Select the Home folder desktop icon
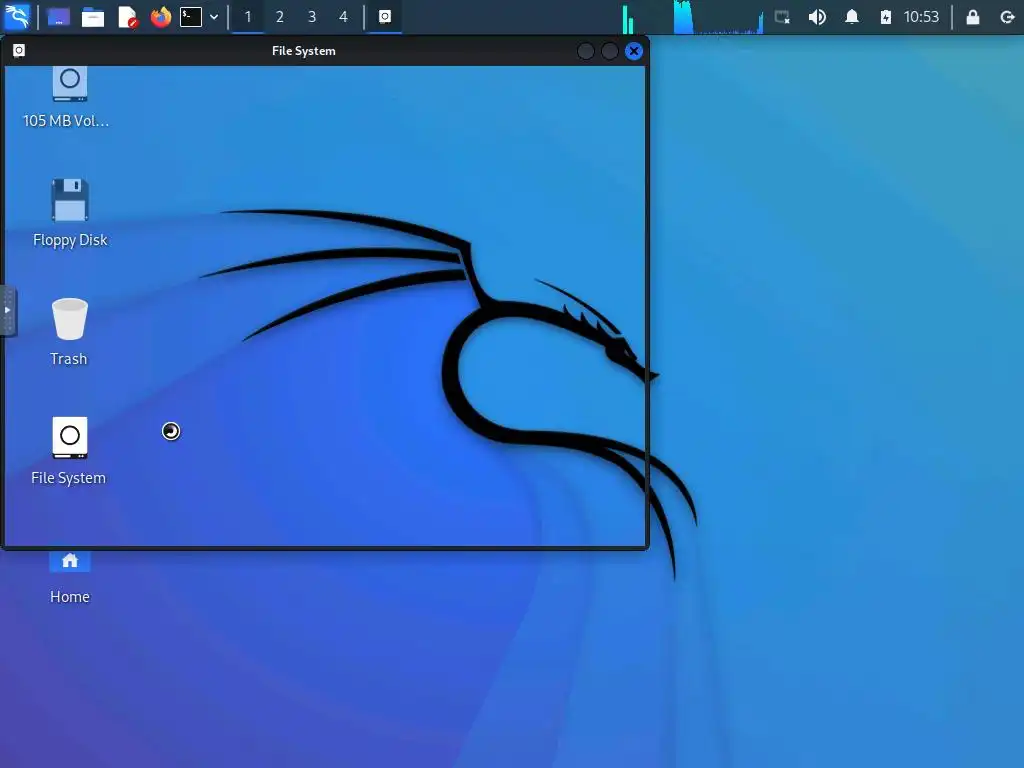Image resolution: width=1024 pixels, height=768 pixels. pos(70,560)
